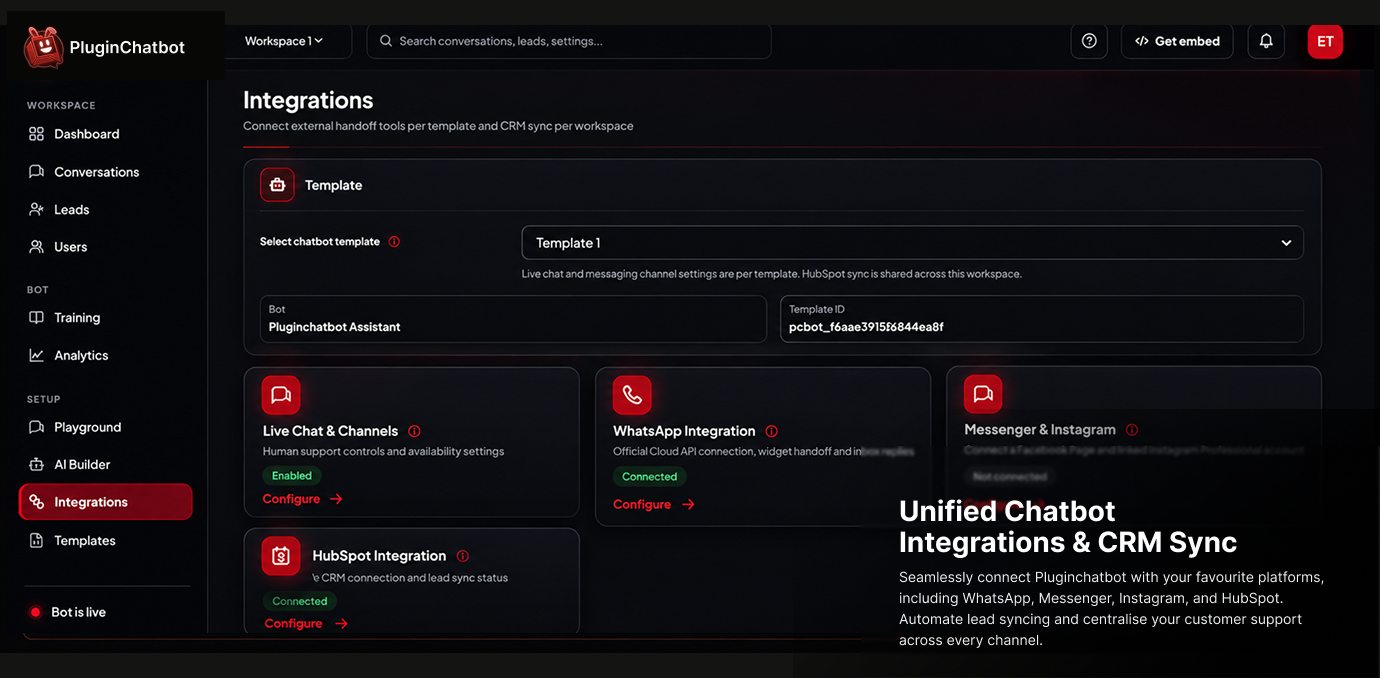Screen dimensions: 1380x678
Task: Select the Integrations label in sidebar
Action: 91,502
